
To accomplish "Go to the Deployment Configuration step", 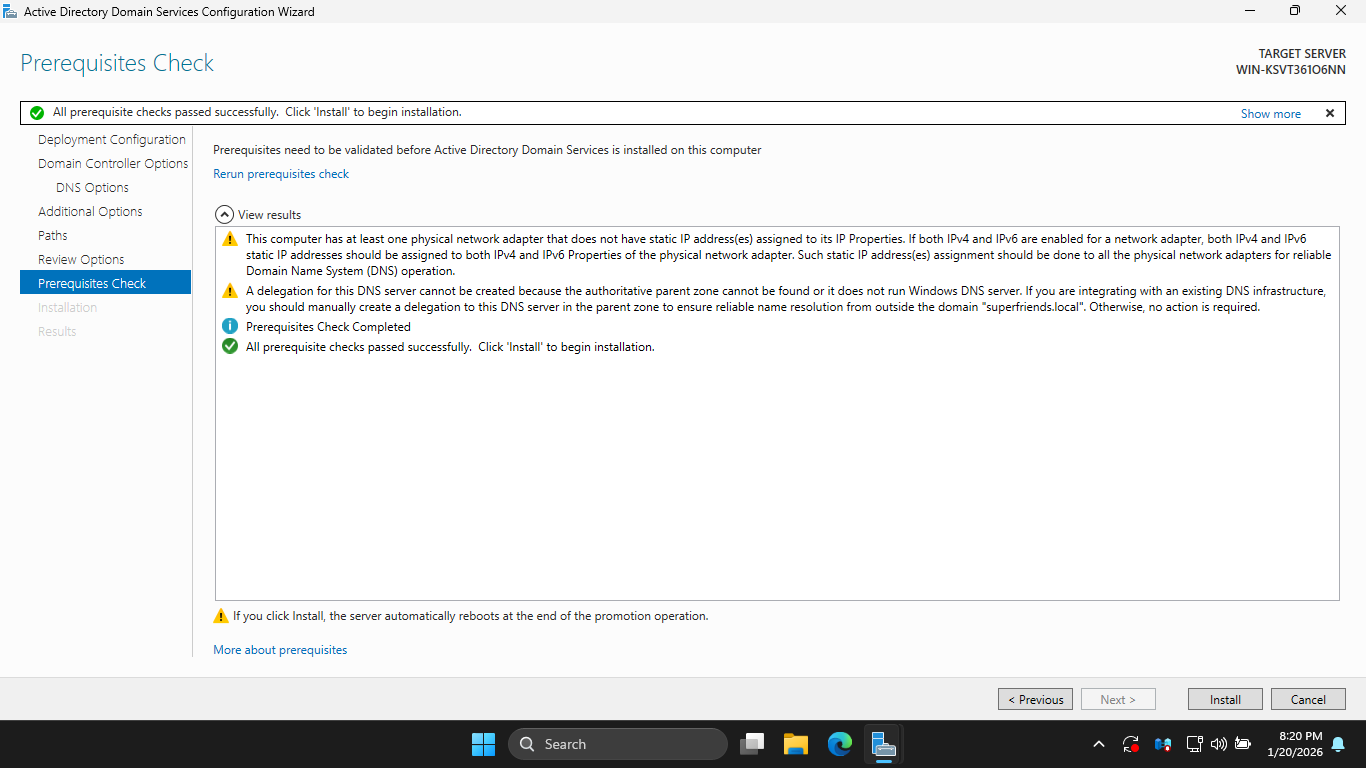I will tap(112, 140).
